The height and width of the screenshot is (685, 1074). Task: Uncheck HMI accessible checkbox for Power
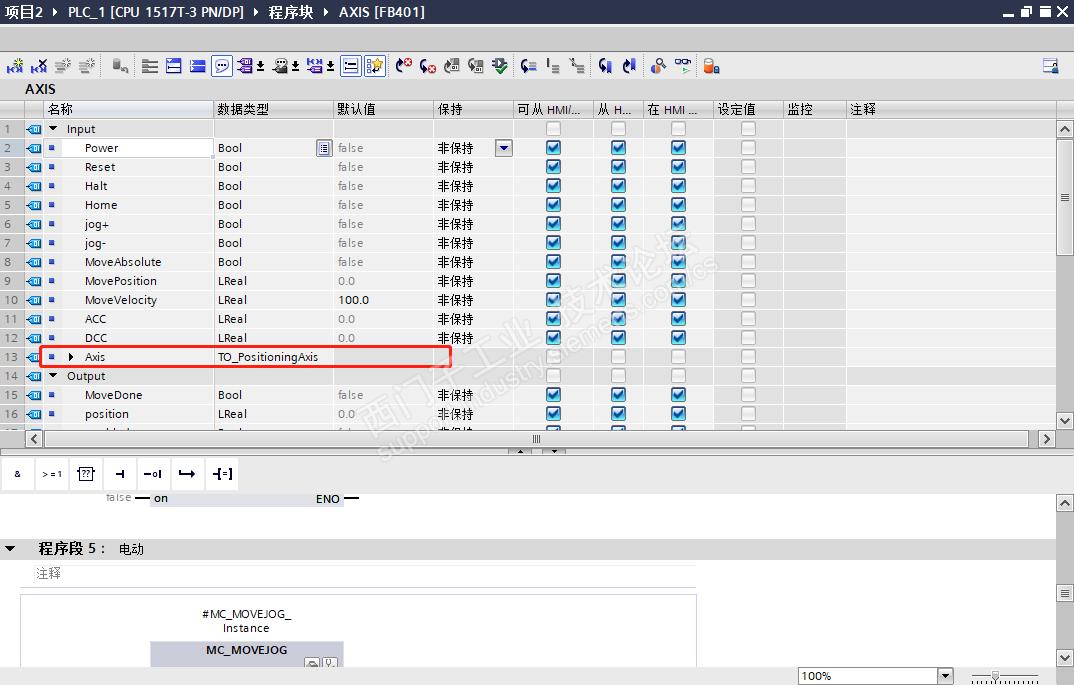coord(553,148)
